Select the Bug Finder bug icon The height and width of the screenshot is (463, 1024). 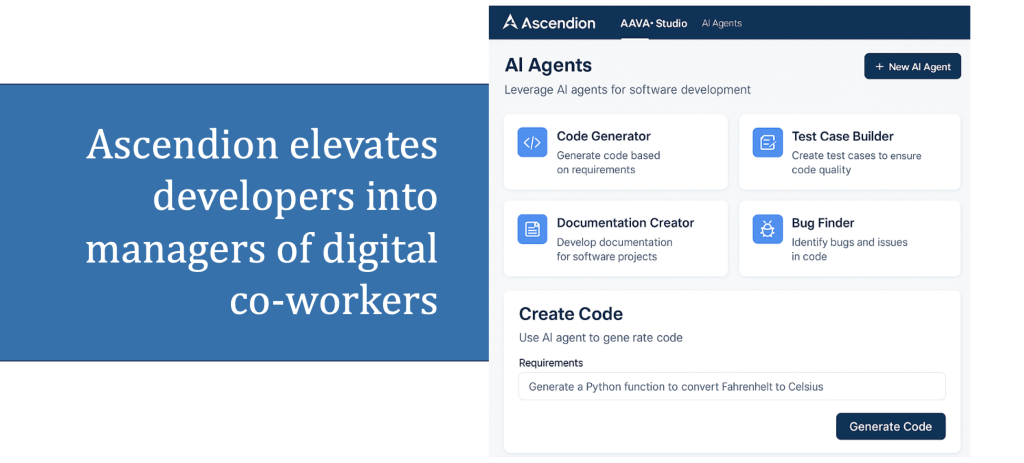click(x=767, y=229)
